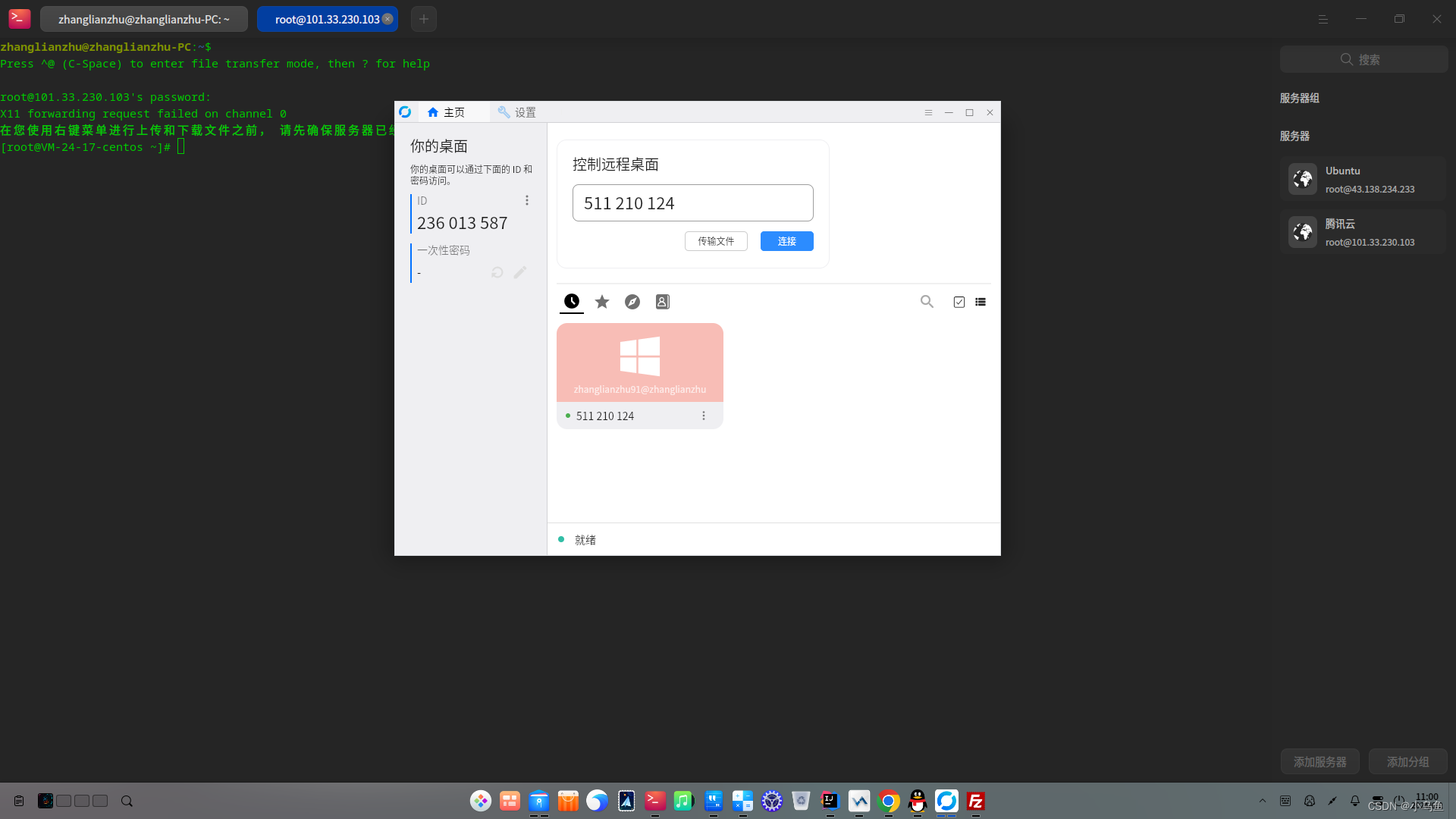Image resolution: width=1456 pixels, height=819 pixels.
Task: Toggle multi-select checkbox icon in RustDesk
Action: coord(959,302)
